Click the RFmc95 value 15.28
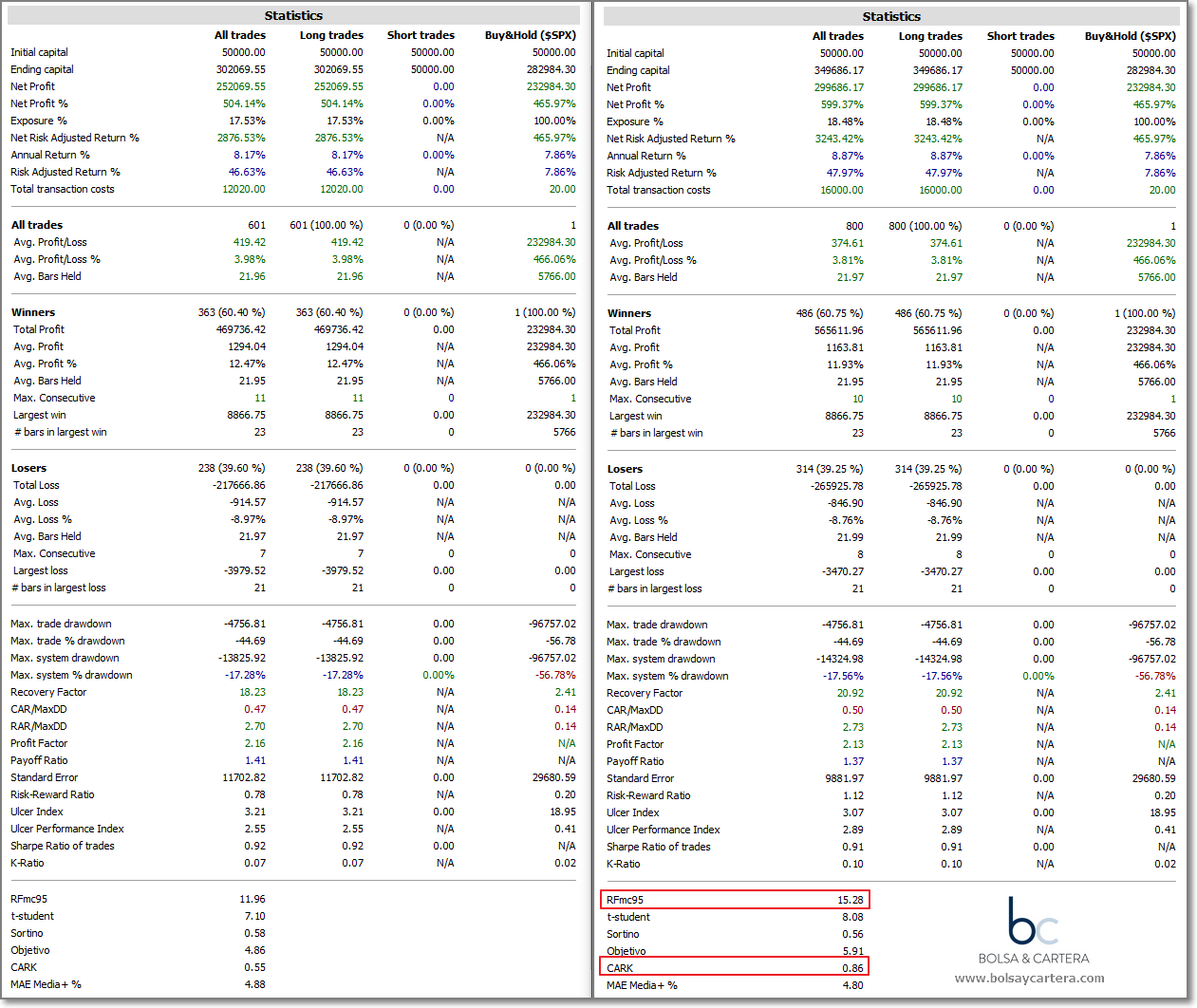The height and width of the screenshot is (1008, 1197). tap(851, 900)
